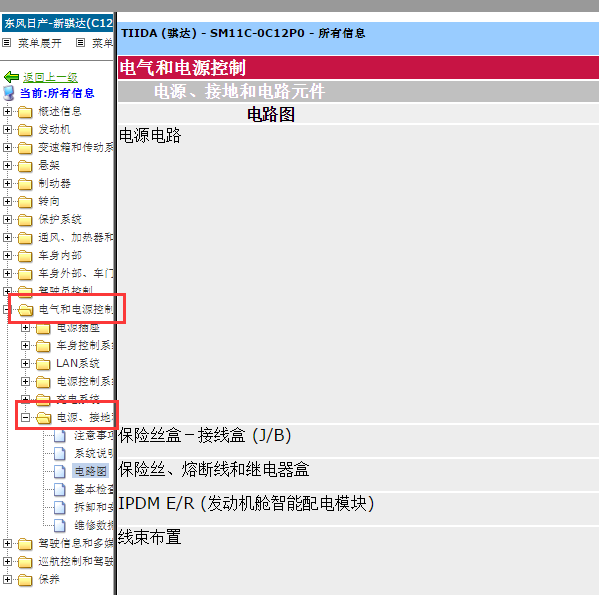
Task: Click the 车身内部 folder icon
Action: [x=25, y=256]
